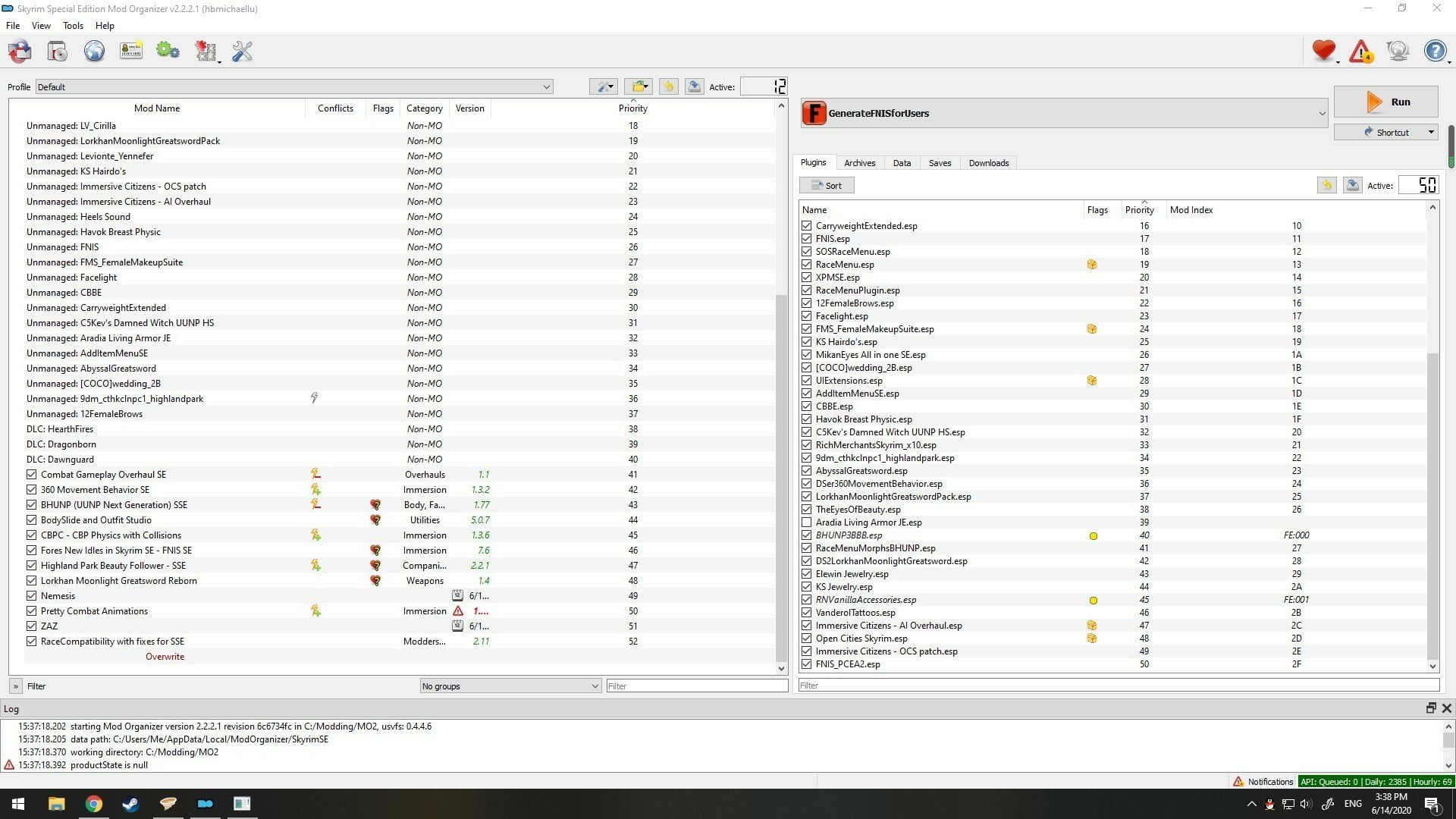Viewport: 1456px width, 819px height.
Task: Open File Explorer from taskbar
Action: tap(56, 803)
